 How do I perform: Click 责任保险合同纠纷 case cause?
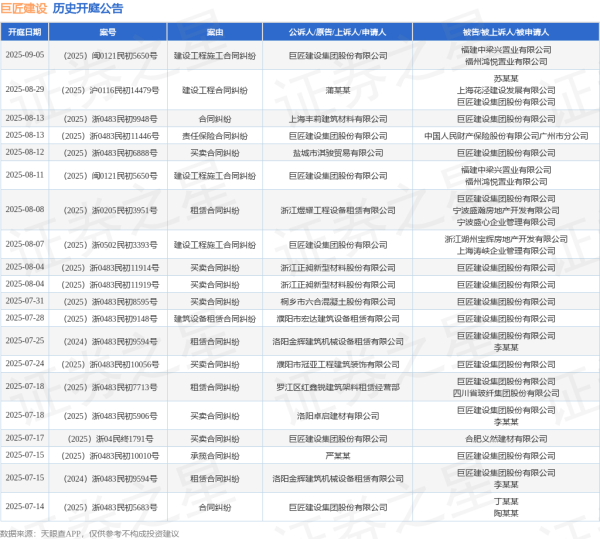(214, 134)
